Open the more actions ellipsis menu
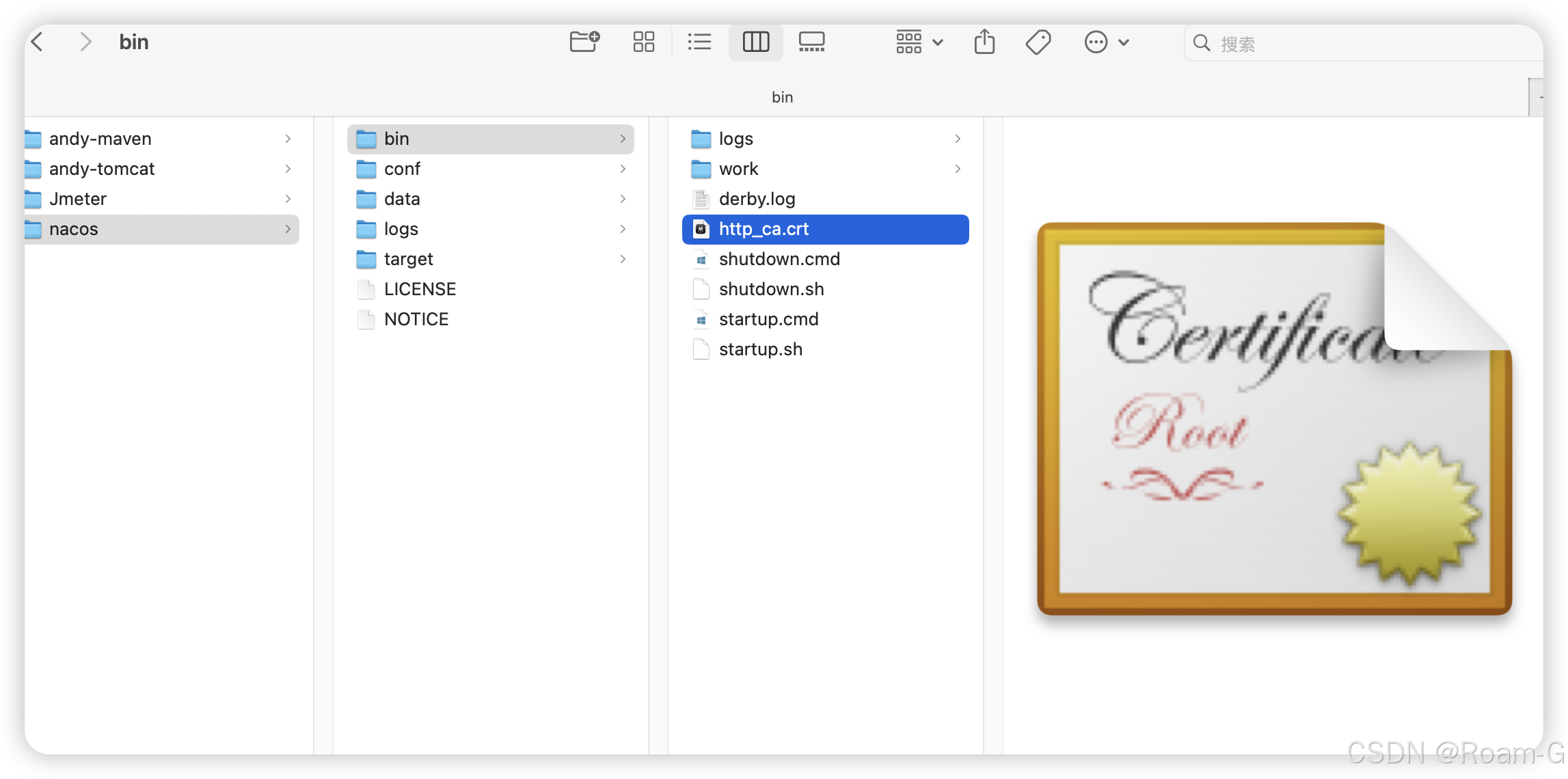1568x779 pixels. (x=1106, y=42)
